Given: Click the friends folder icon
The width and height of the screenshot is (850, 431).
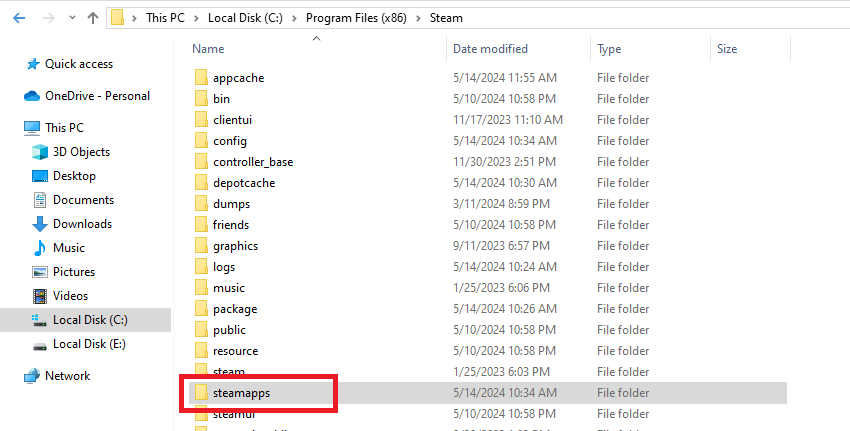Looking at the screenshot, I should pyautogui.click(x=201, y=225).
